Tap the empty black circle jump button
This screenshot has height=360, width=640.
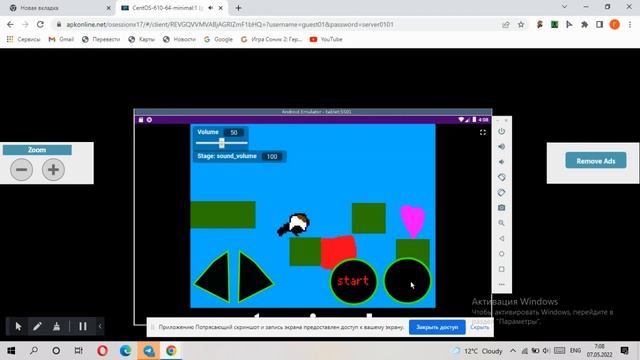coord(407,281)
